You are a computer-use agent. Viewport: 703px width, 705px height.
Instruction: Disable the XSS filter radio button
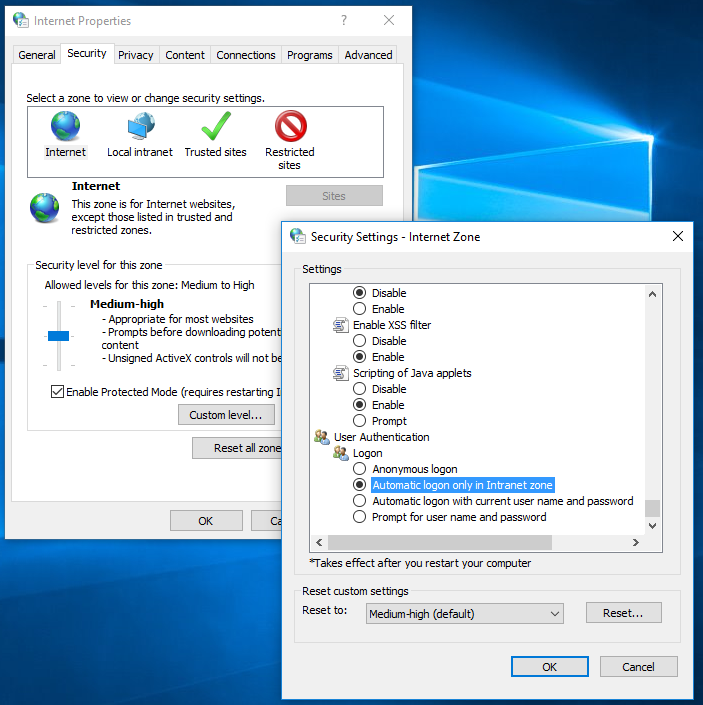pos(360,341)
